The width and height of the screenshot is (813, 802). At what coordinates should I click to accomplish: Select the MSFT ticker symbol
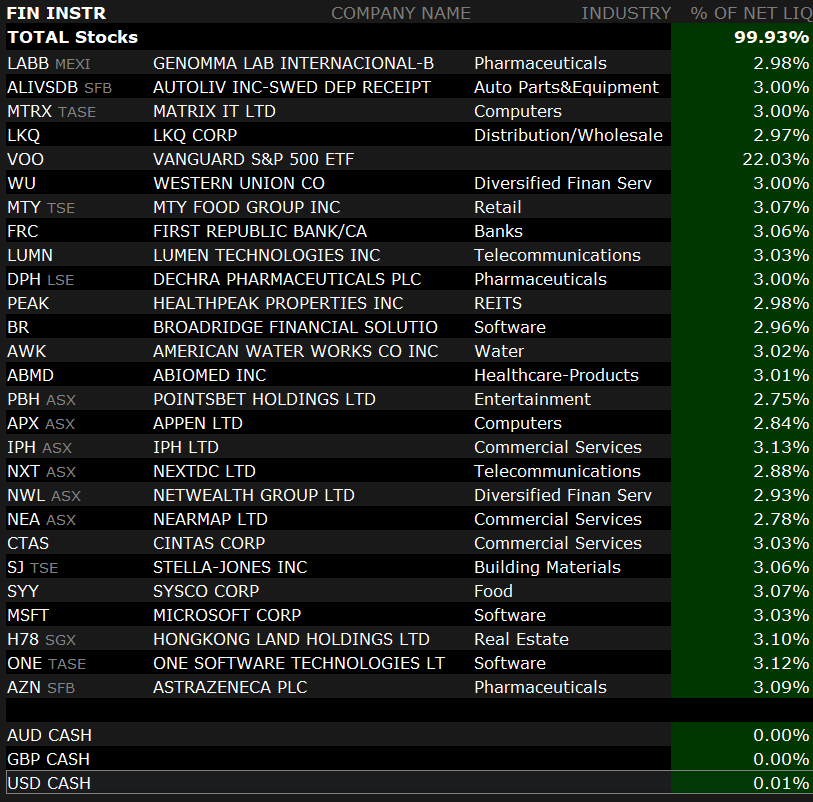click(x=28, y=616)
